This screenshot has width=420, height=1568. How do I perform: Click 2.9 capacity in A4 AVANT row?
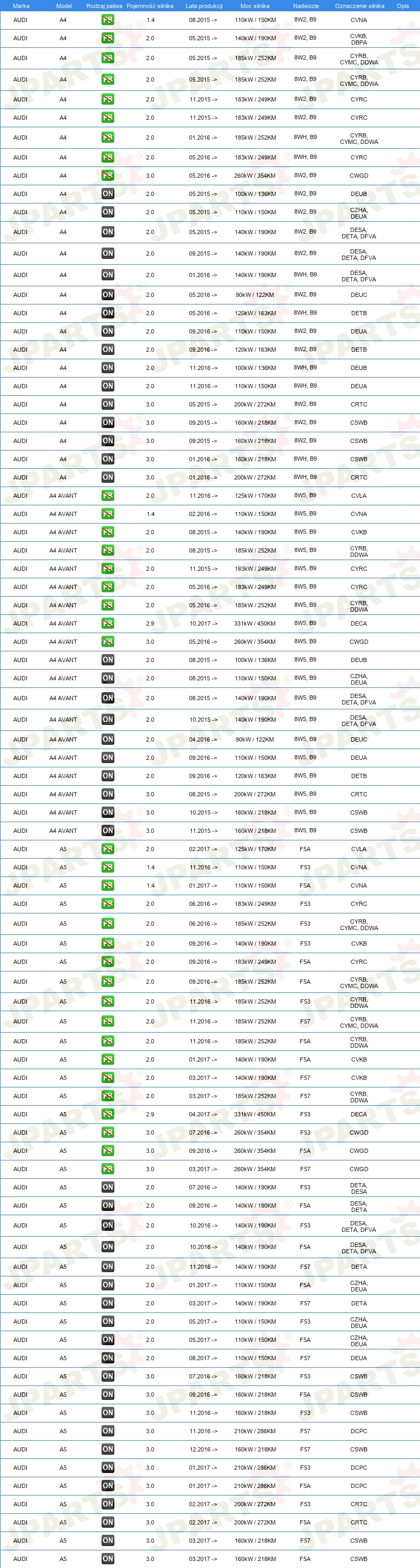150,623
